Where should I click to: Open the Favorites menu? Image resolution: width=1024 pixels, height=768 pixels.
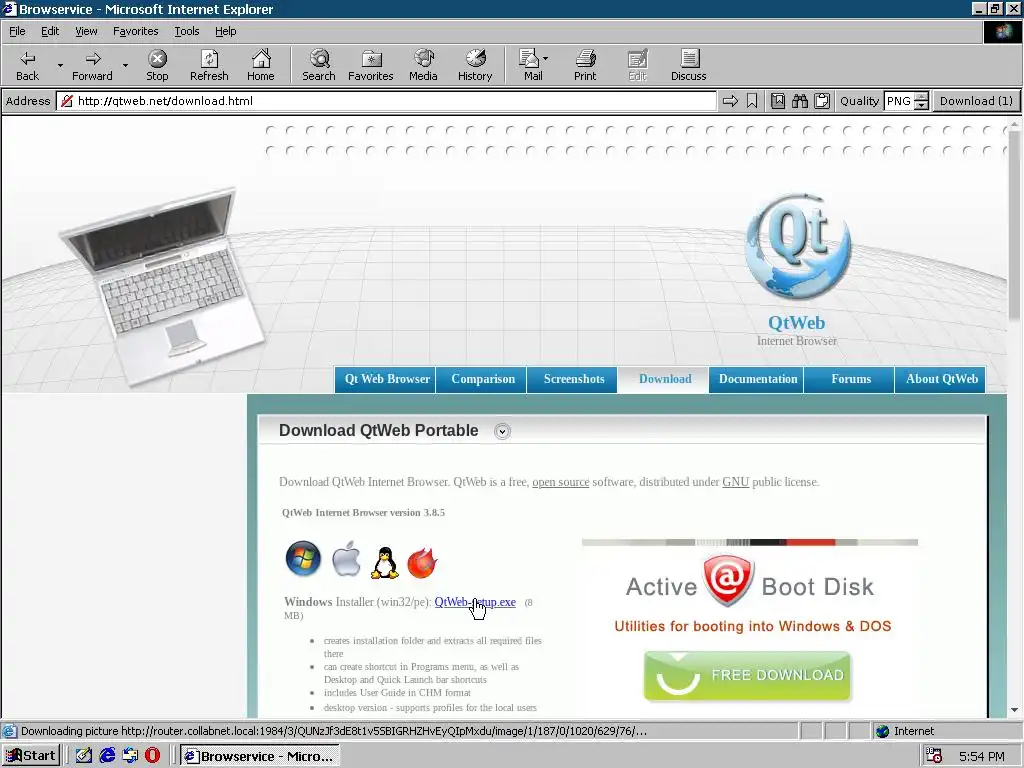click(x=135, y=31)
